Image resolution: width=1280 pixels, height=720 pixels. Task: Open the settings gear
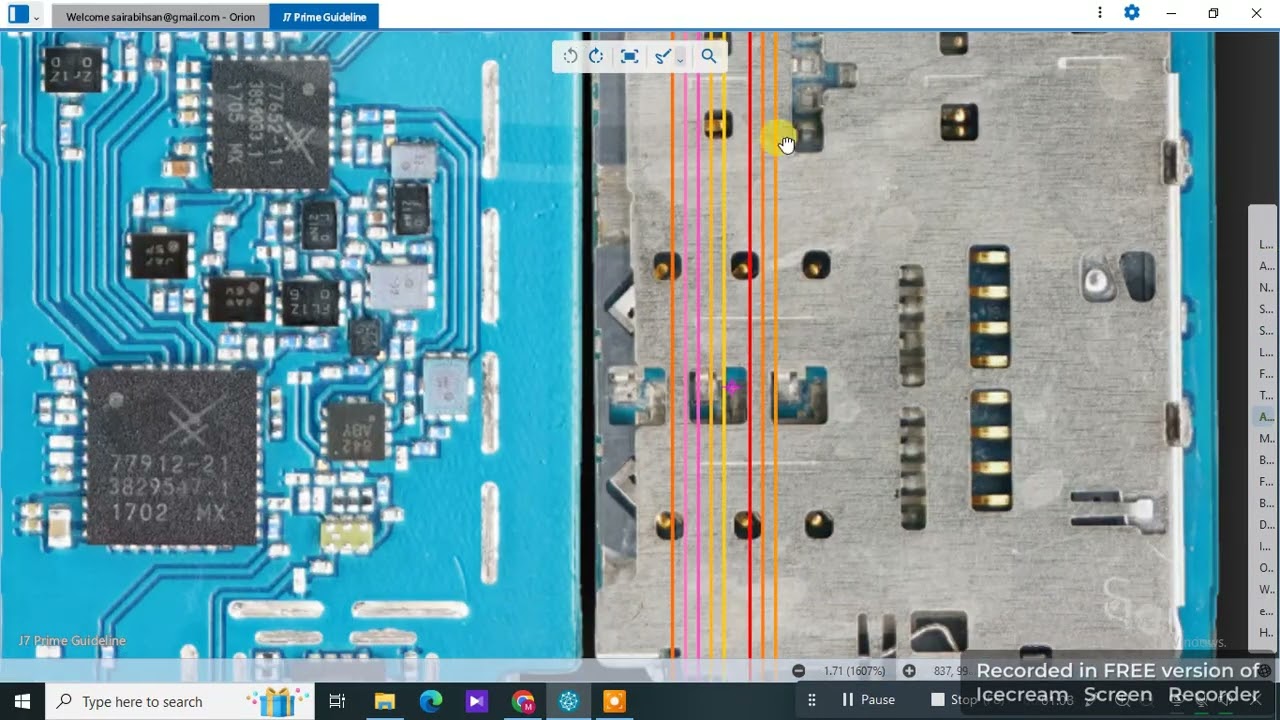(x=1132, y=13)
